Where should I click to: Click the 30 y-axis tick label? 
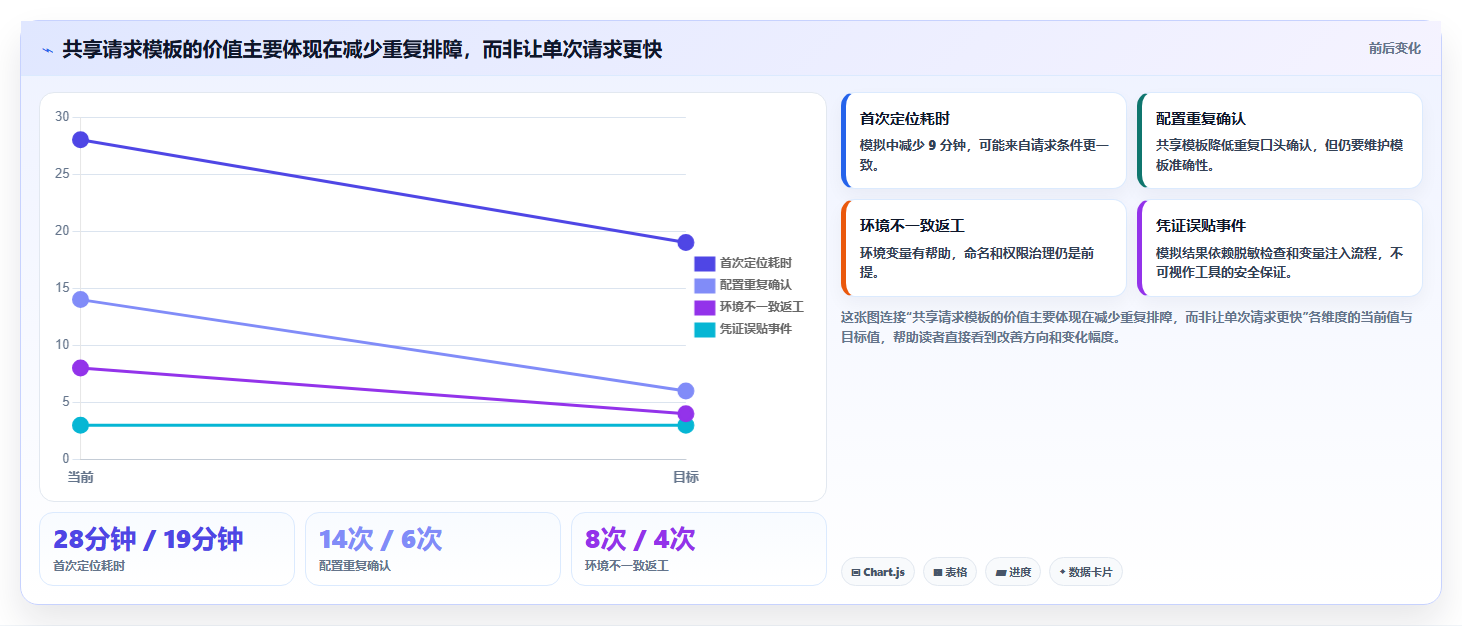point(62,117)
